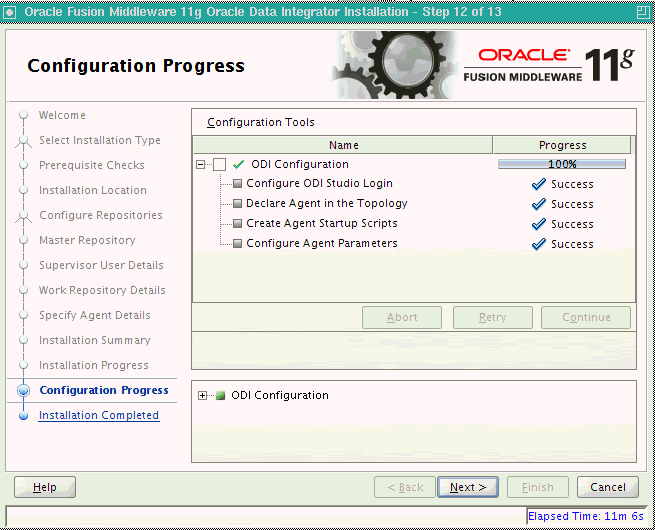Click the Supervisor User Details step bullet
The image size is (655, 530).
click(24, 265)
